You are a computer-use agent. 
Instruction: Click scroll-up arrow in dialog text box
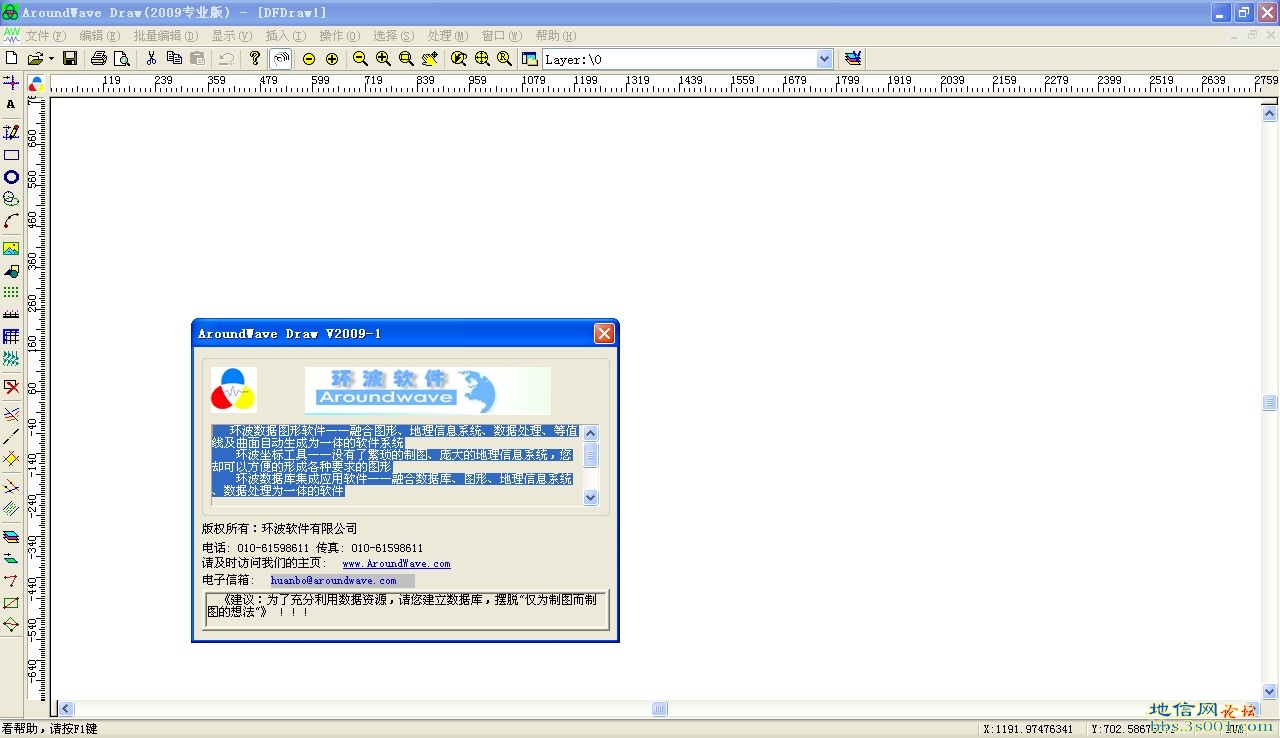(x=590, y=433)
